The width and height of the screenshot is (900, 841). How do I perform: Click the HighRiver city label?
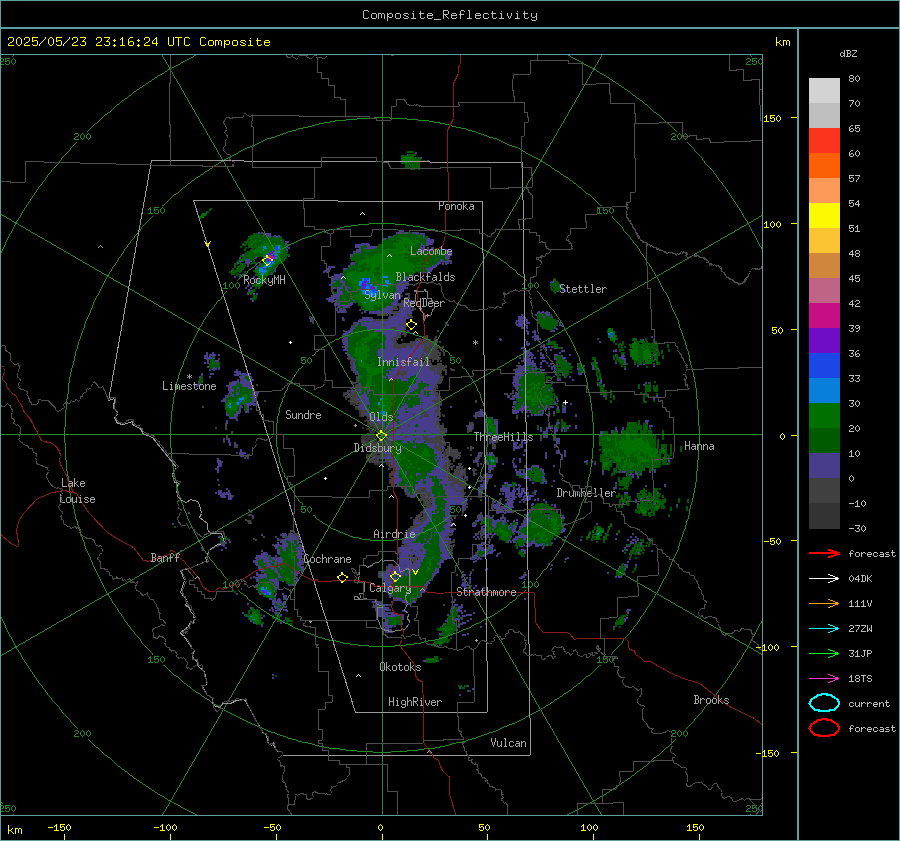pos(415,702)
